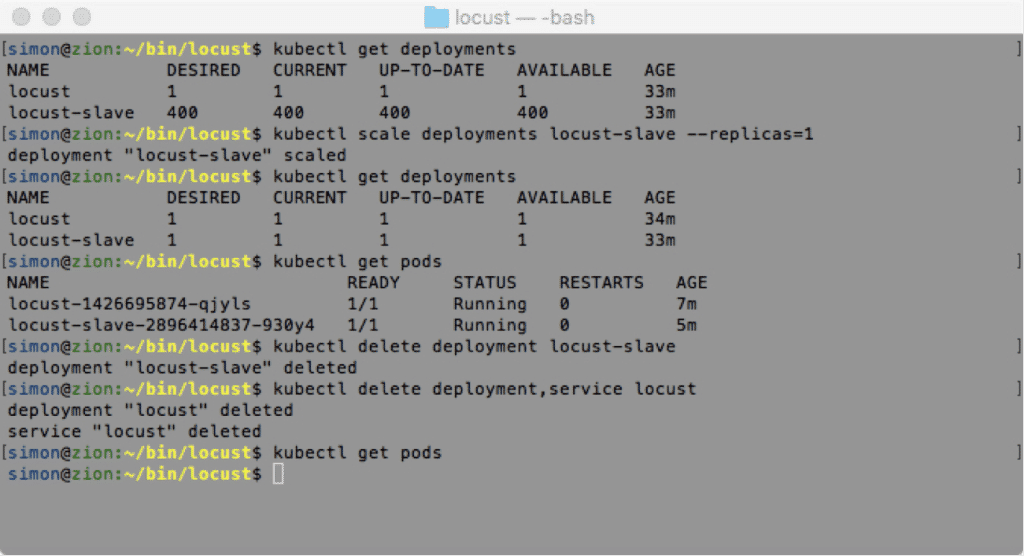1024x556 pixels.
Task: Zoom the terminal window
Action: [x=82, y=17]
